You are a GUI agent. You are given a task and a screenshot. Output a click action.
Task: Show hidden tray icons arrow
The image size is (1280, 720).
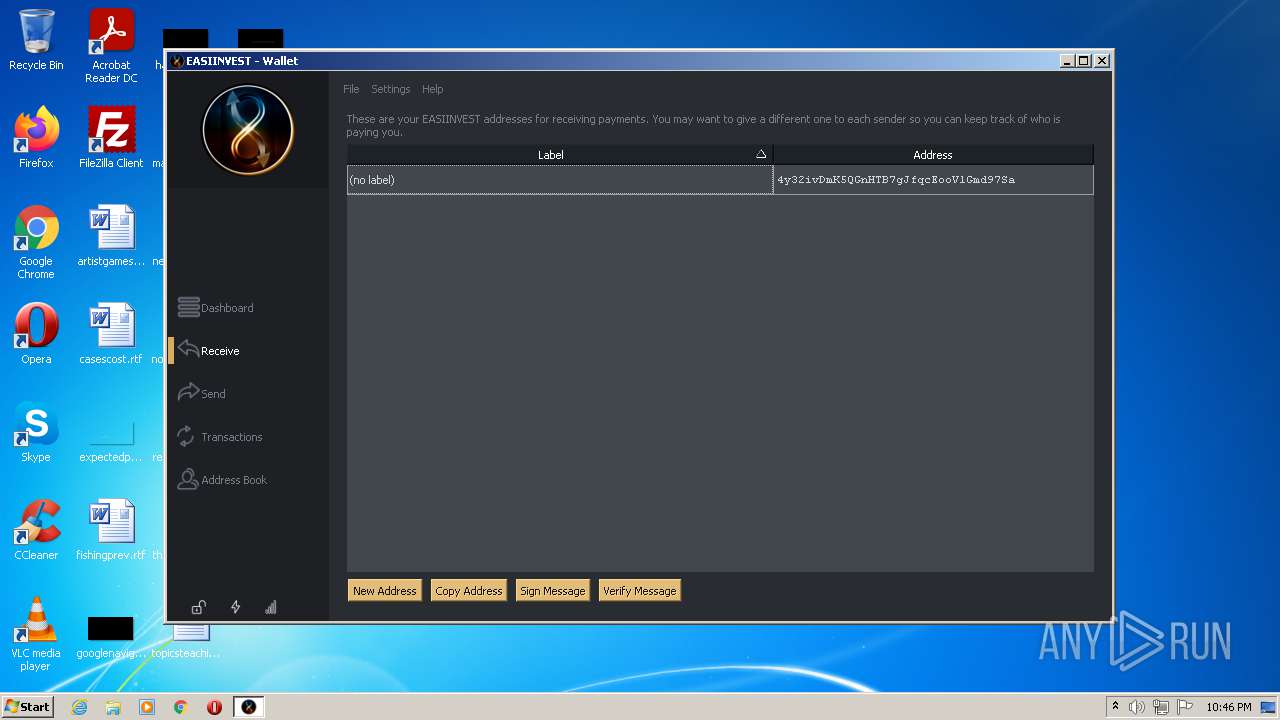pos(1115,707)
